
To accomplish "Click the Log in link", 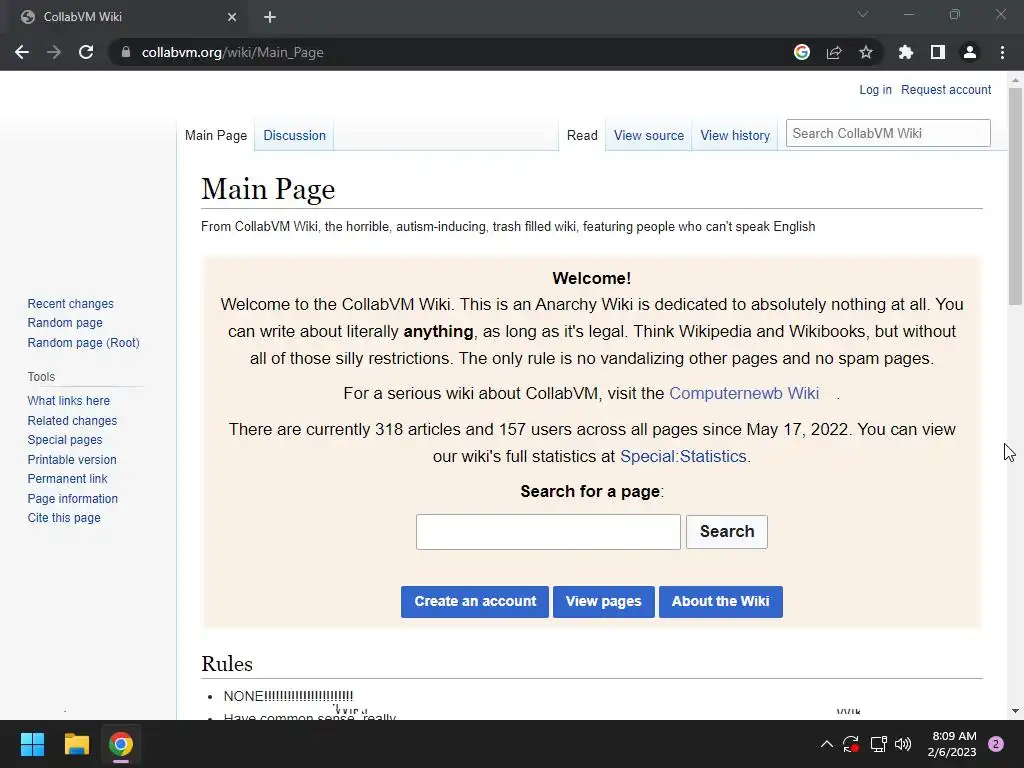I will [875, 90].
